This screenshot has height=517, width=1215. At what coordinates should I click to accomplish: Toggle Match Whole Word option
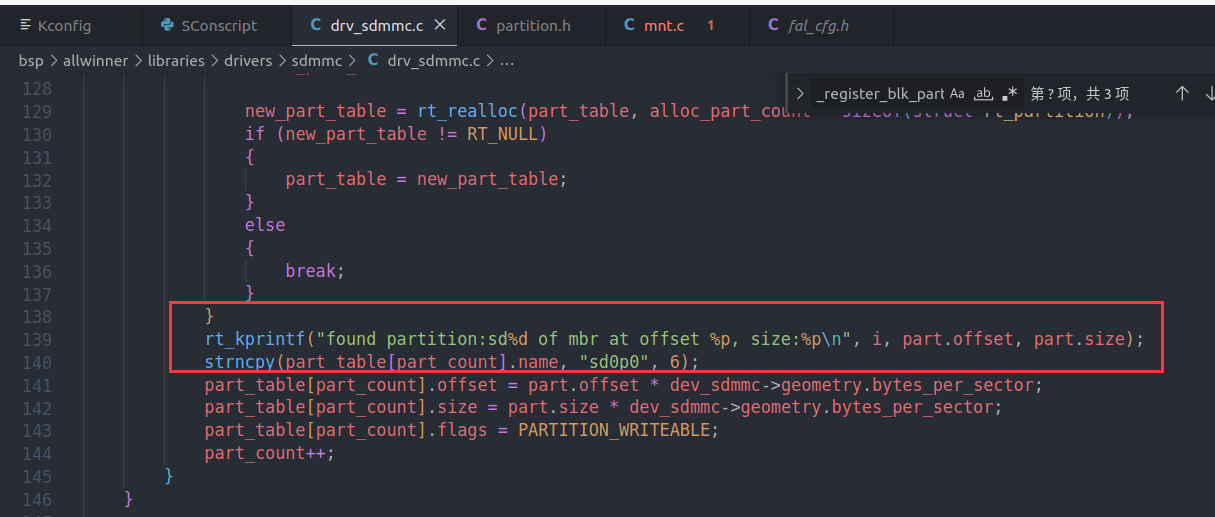983,94
